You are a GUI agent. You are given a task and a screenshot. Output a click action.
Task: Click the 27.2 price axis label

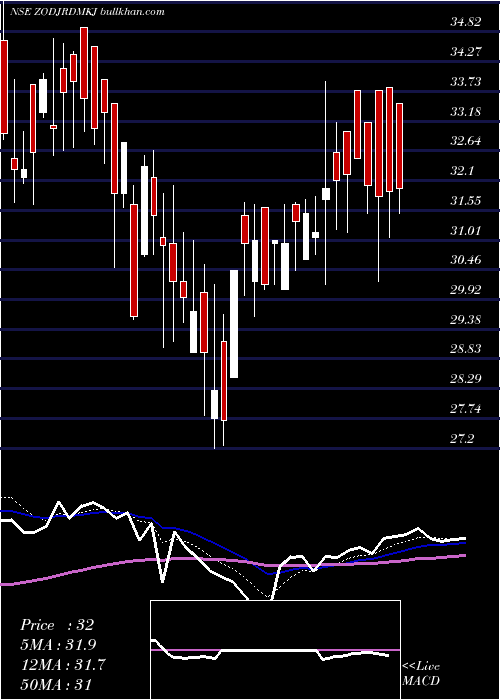click(x=462, y=439)
